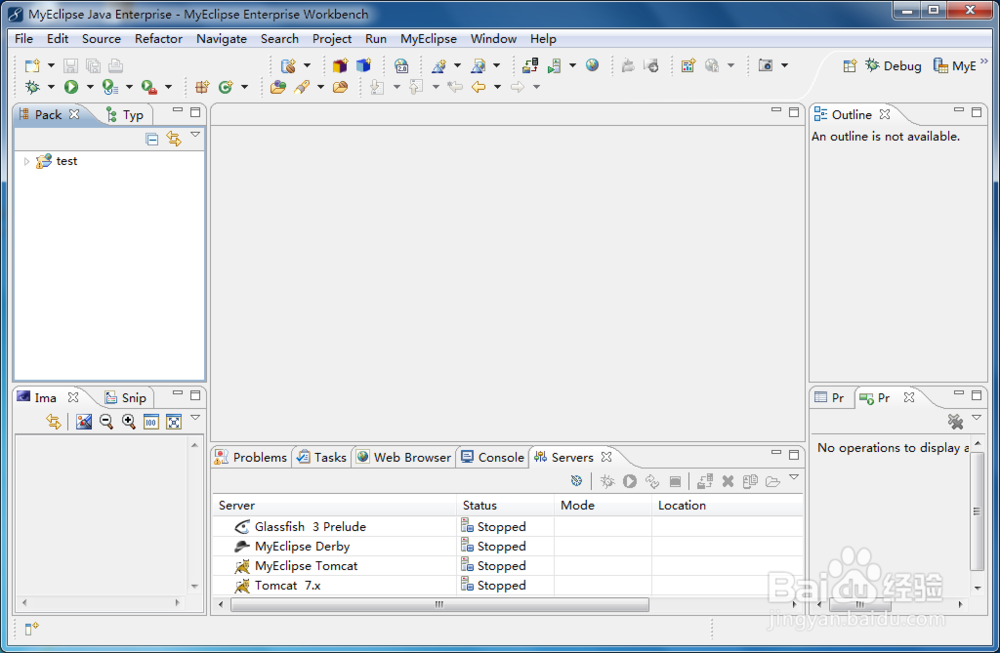Click Collapse All in Package Explorer
The width and height of the screenshot is (1000, 653).
coord(152,139)
